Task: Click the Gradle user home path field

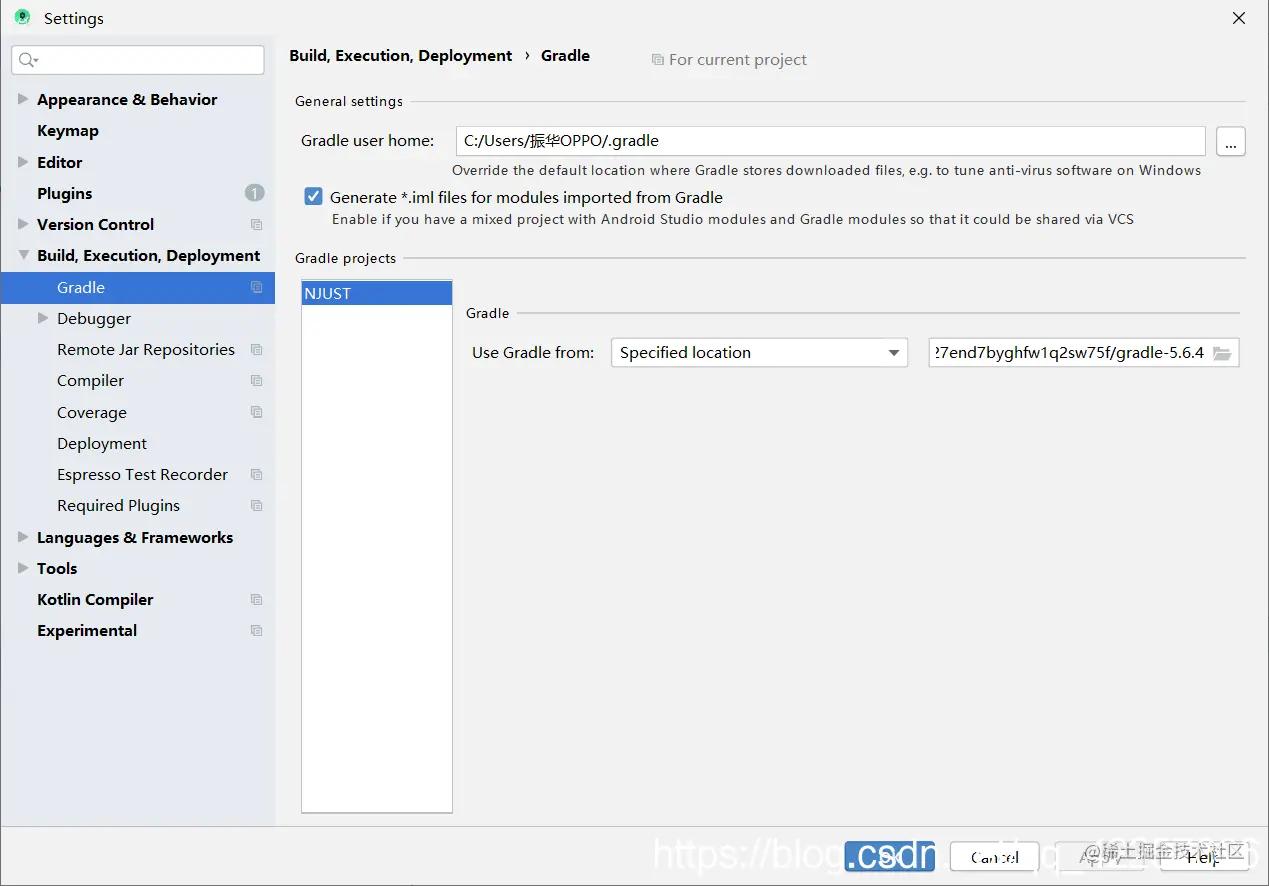Action: [831, 141]
